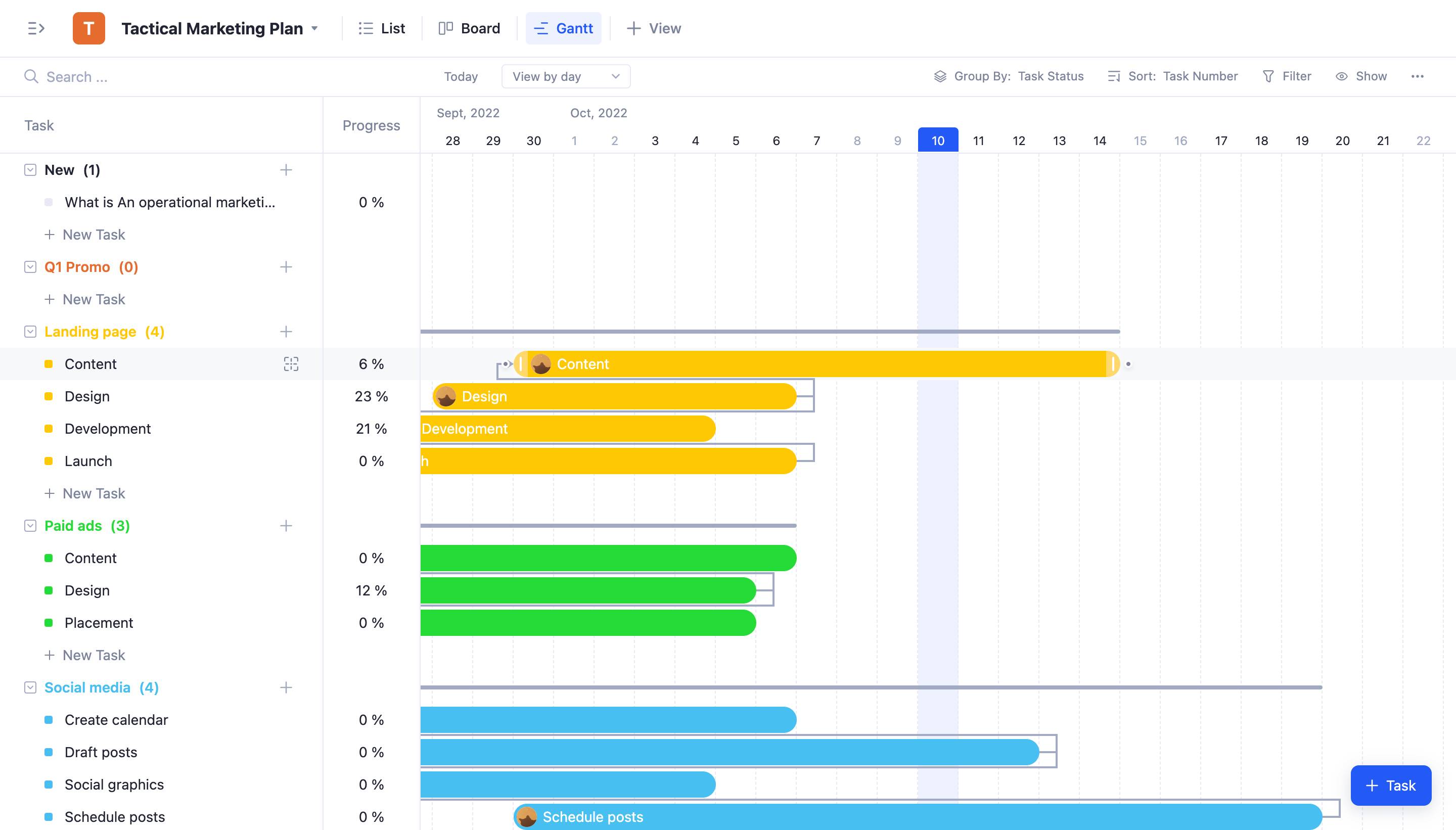
Task: Click the plus icon next to Paid ads
Action: [286, 526]
